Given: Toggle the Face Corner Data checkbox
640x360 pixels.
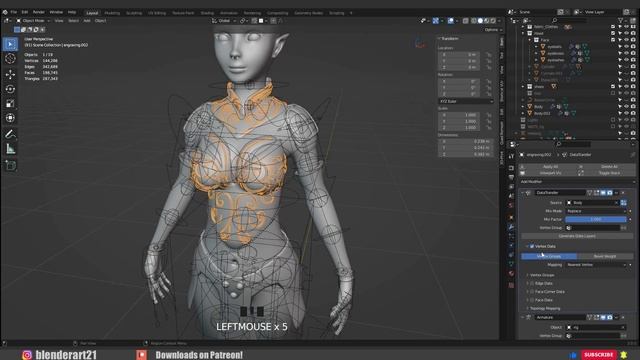Looking at the screenshot, I should tap(532, 291).
